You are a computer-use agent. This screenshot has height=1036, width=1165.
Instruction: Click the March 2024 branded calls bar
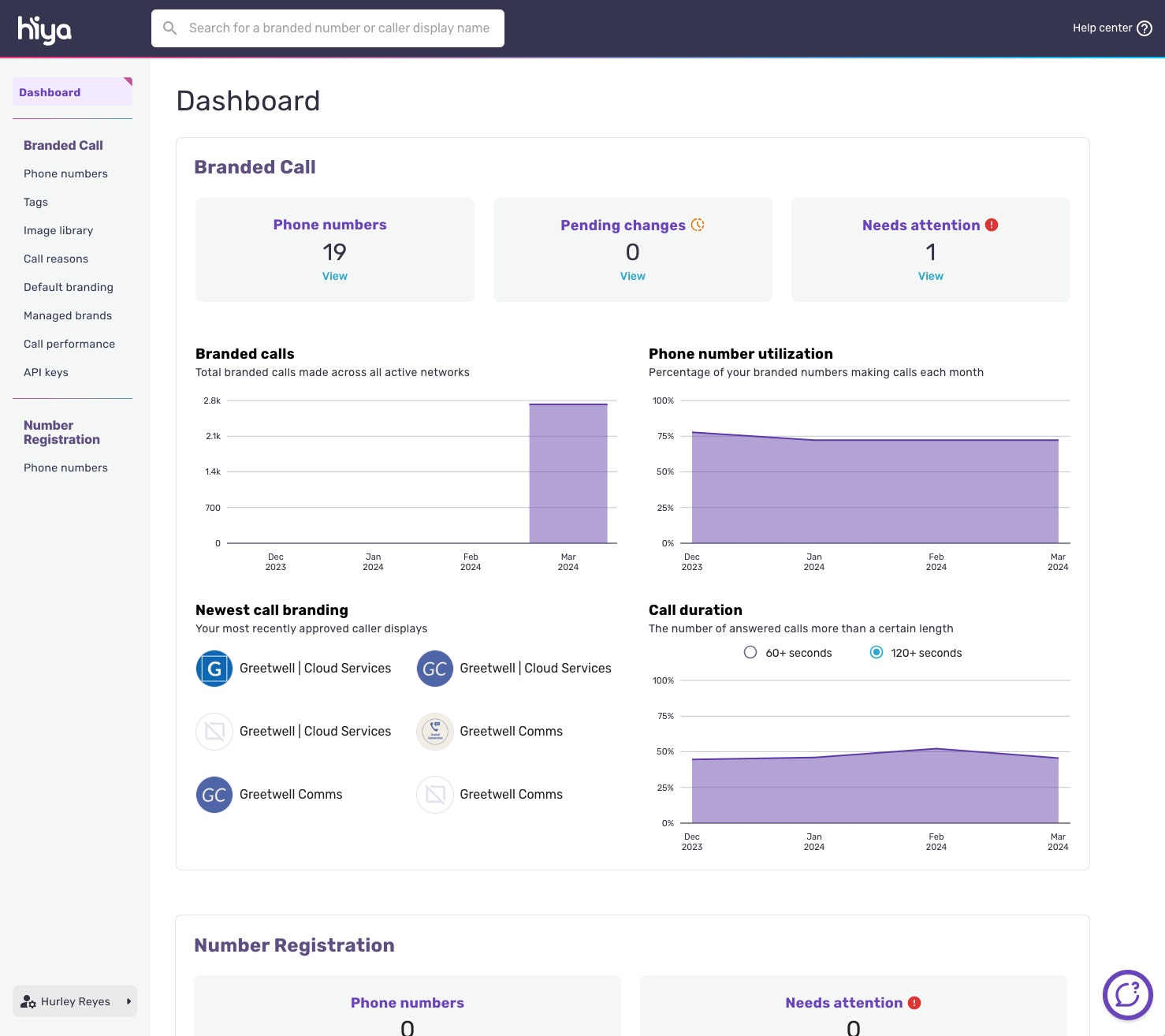[x=568, y=473]
